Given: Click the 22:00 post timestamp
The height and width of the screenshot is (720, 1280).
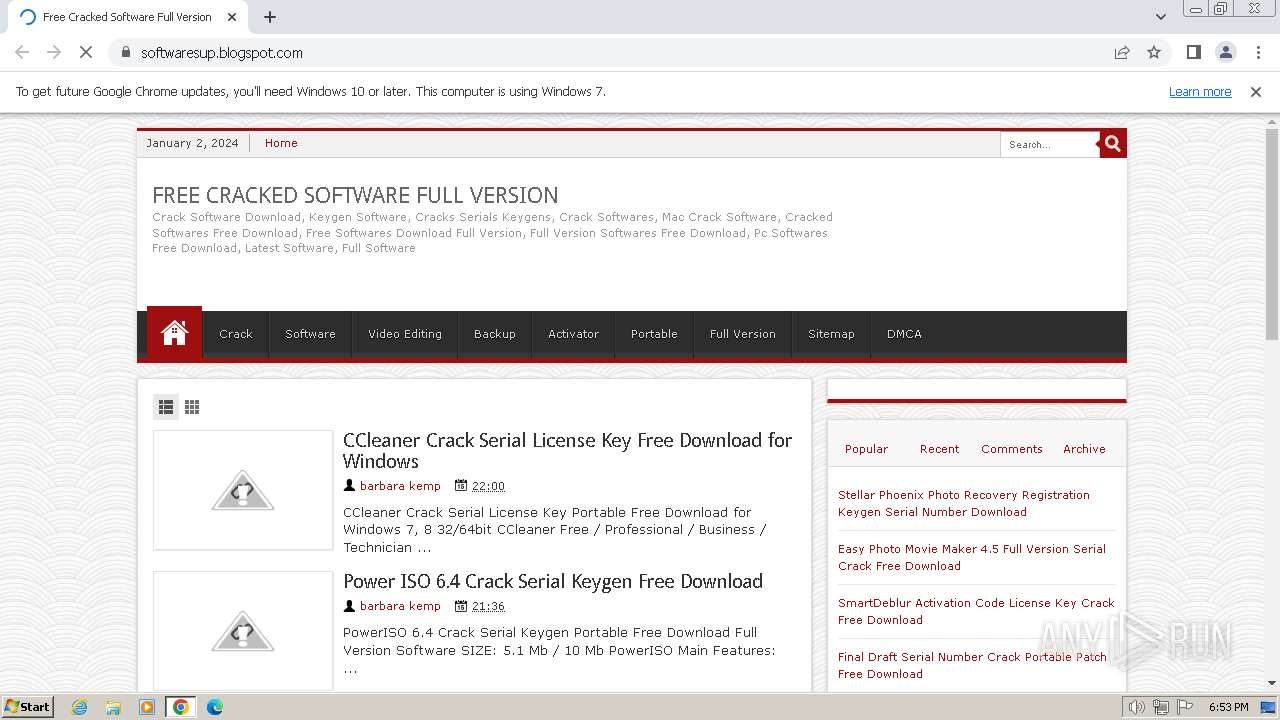Looking at the screenshot, I should (x=488, y=486).
